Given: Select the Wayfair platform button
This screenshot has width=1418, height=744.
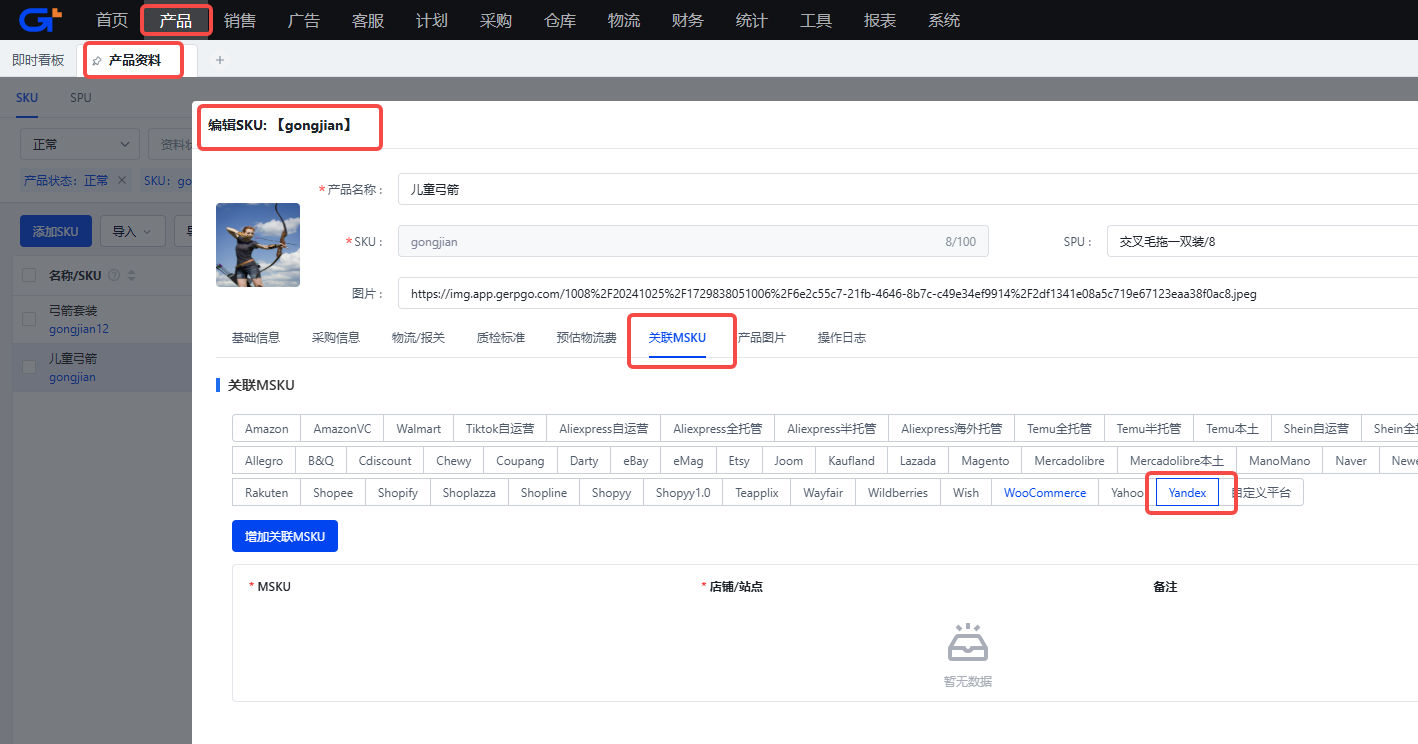Looking at the screenshot, I should (x=823, y=493).
